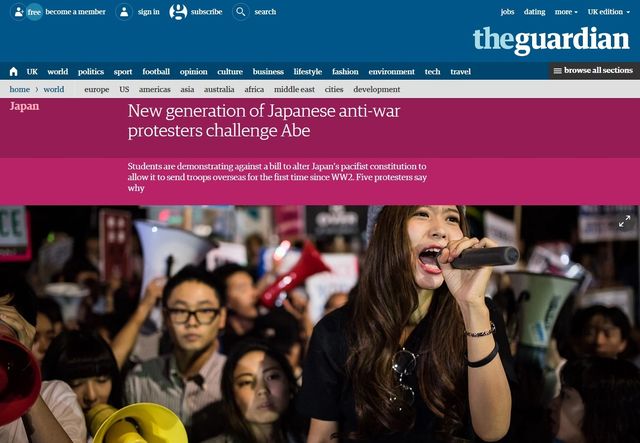Open the dating link
Image resolution: width=640 pixels, height=443 pixels.
534,12
